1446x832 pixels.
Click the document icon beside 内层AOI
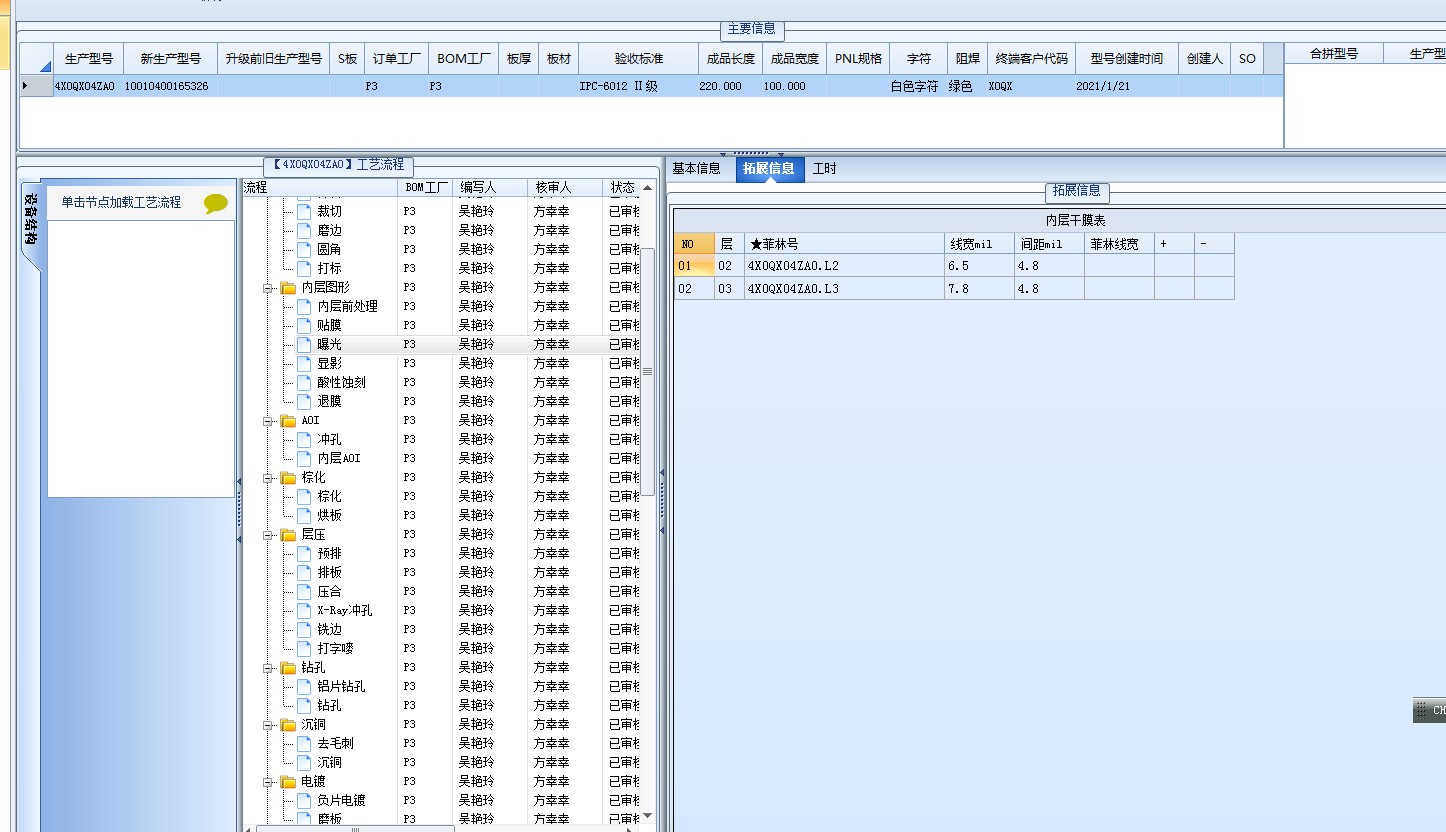[304, 459]
